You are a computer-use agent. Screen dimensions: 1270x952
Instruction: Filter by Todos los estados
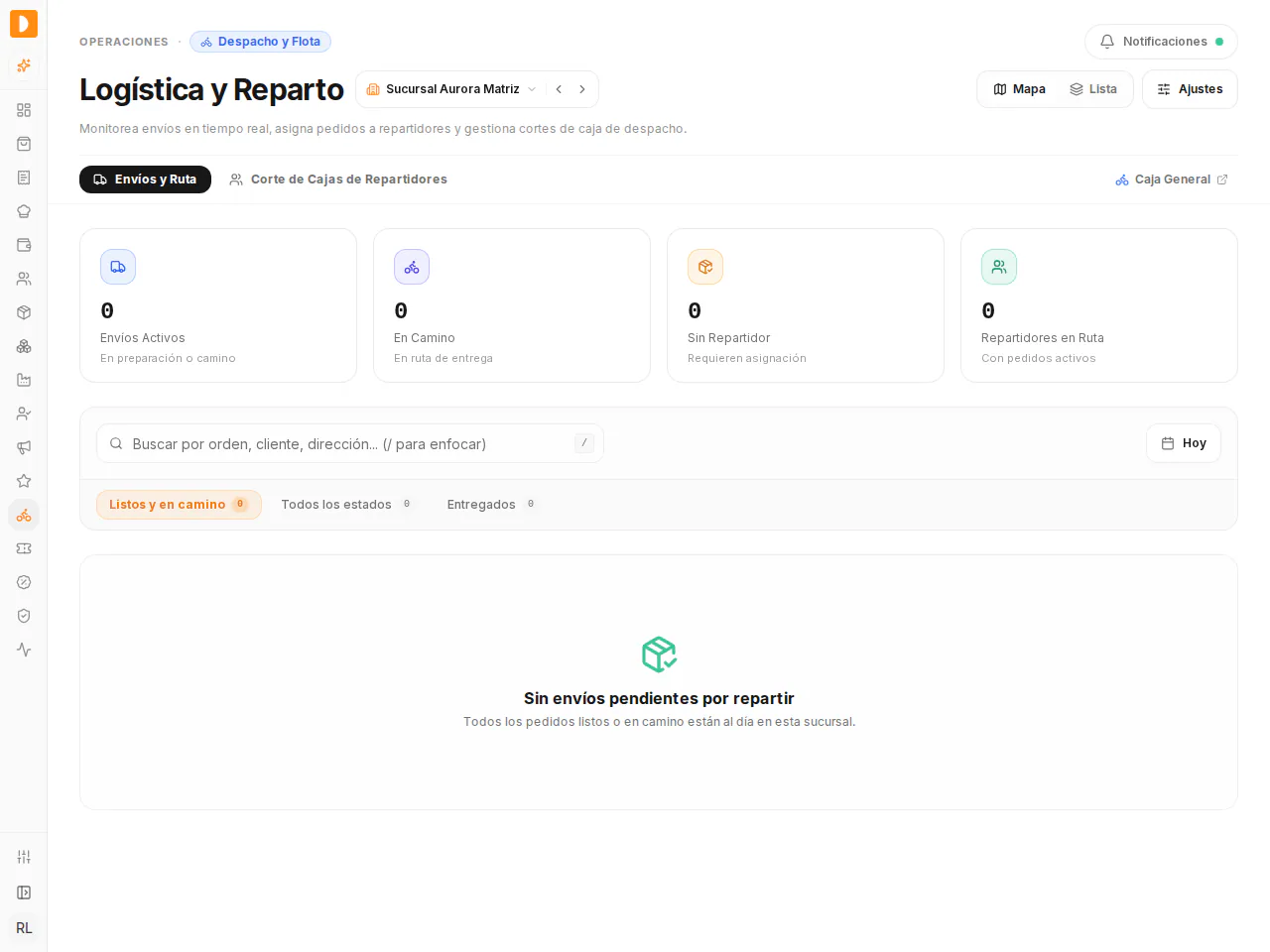point(346,505)
